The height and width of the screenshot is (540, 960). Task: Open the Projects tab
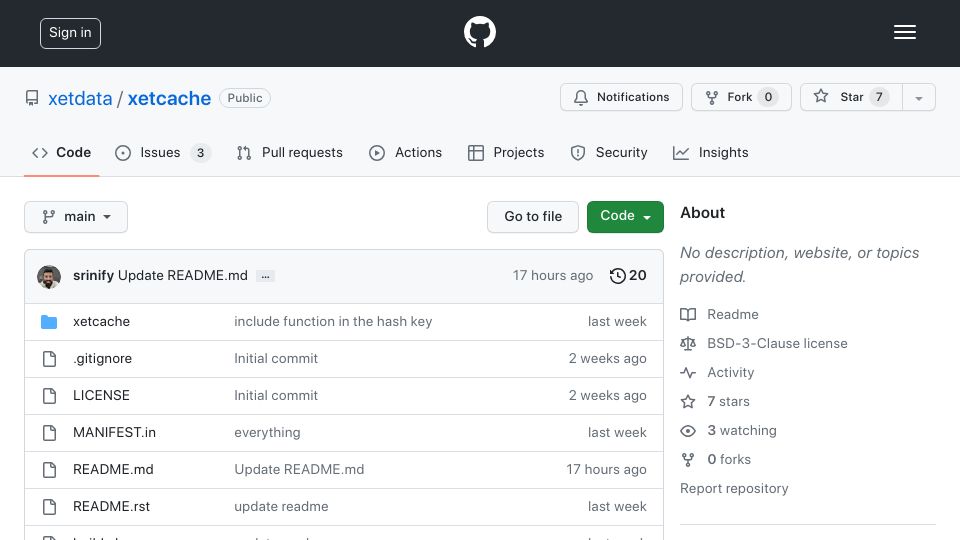pos(506,152)
